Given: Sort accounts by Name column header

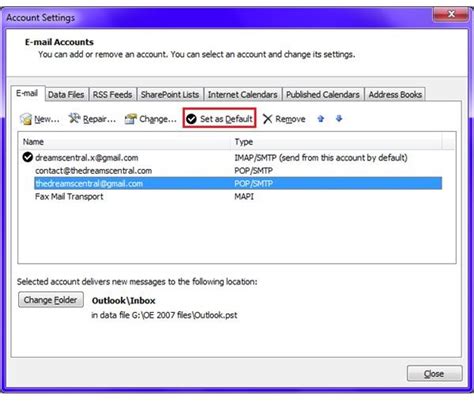Looking at the screenshot, I should click(x=125, y=142).
